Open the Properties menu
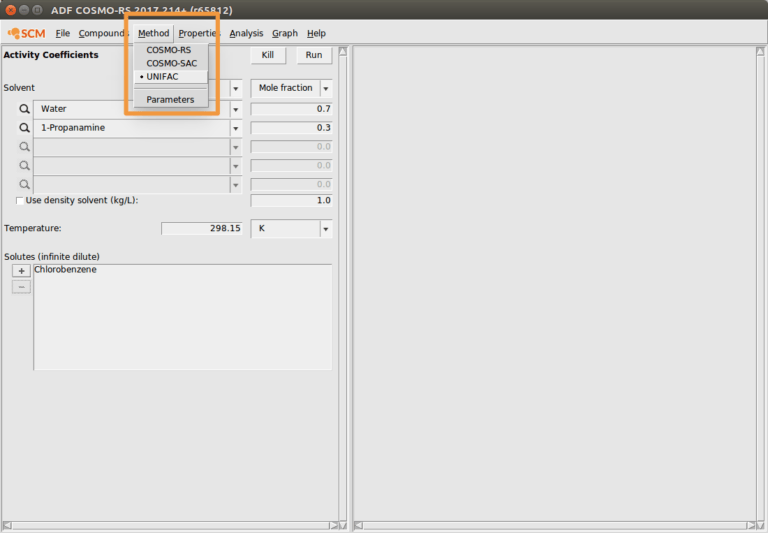Image resolution: width=768 pixels, height=533 pixels. (198, 33)
